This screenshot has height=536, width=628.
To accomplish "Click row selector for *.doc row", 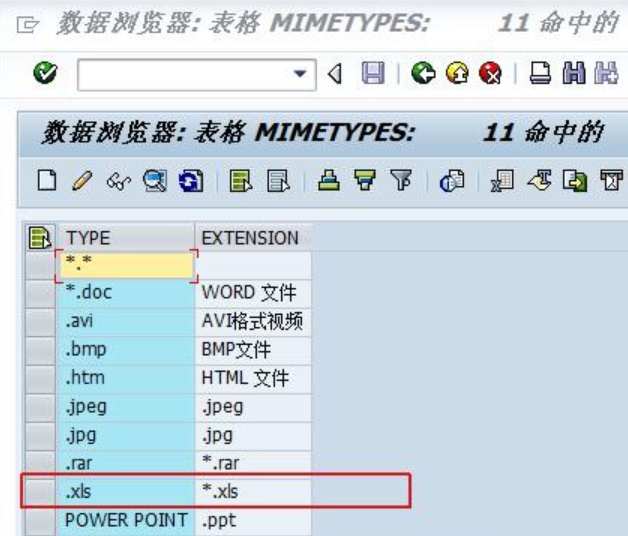I will click(x=40, y=294).
